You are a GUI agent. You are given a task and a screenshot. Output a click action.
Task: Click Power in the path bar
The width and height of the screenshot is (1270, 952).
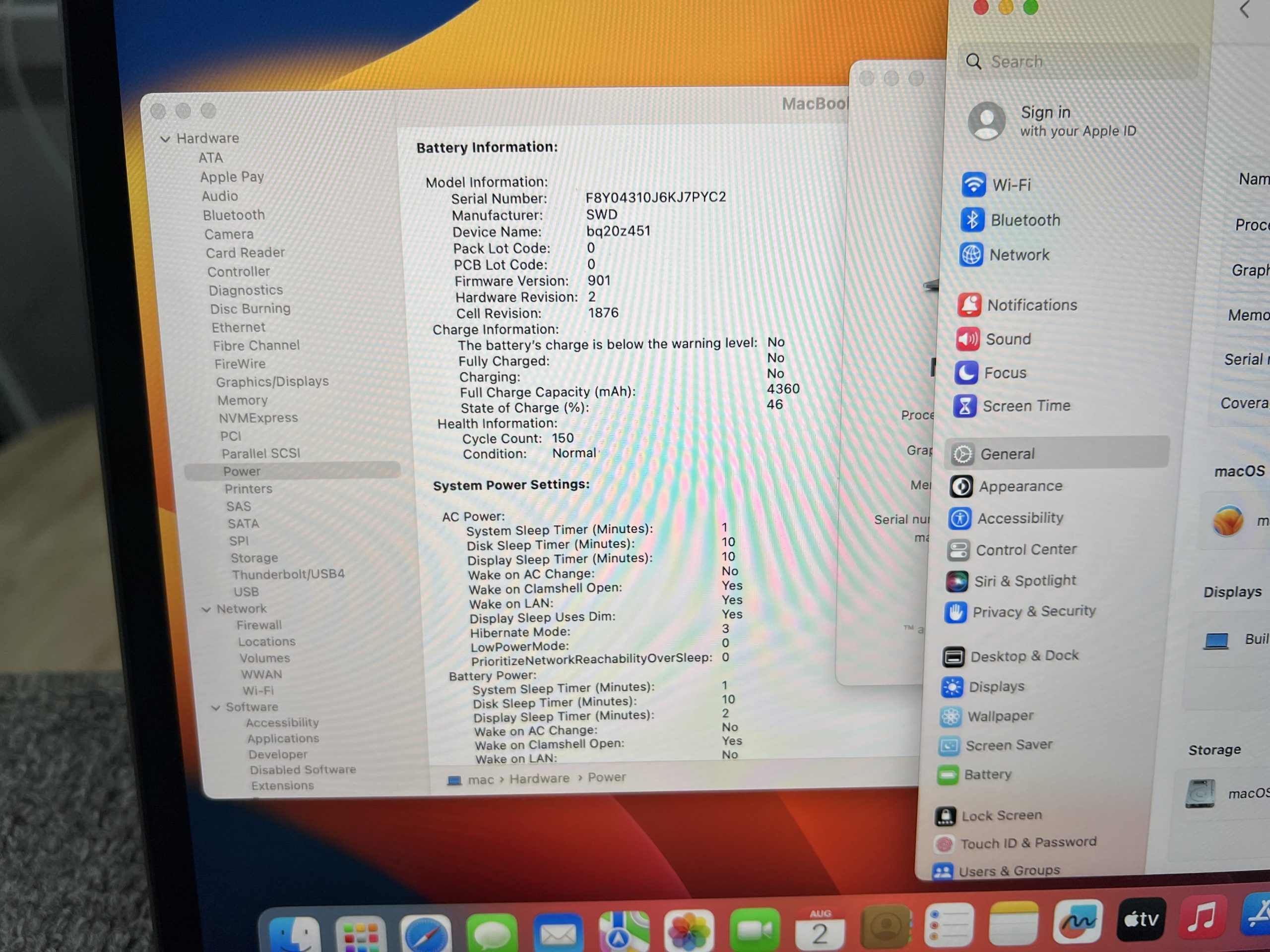(607, 777)
